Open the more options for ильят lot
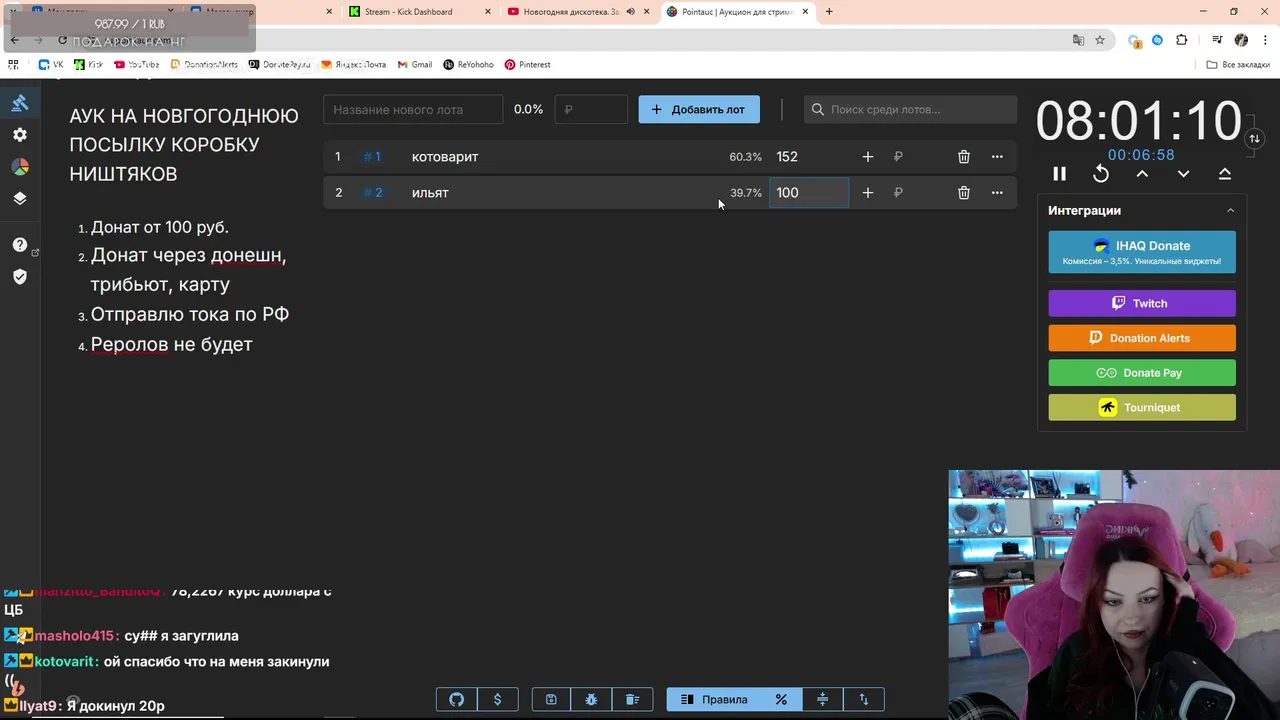Viewport: 1280px width, 720px height. pyautogui.click(x=997, y=193)
